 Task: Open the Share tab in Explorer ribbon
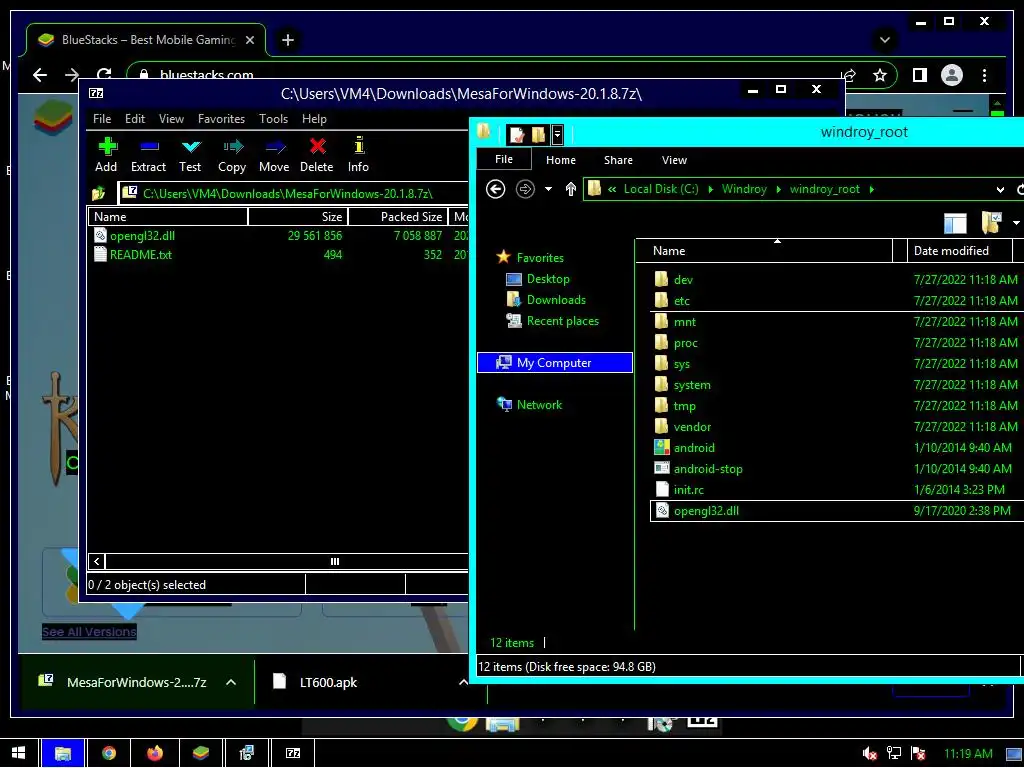(618, 160)
